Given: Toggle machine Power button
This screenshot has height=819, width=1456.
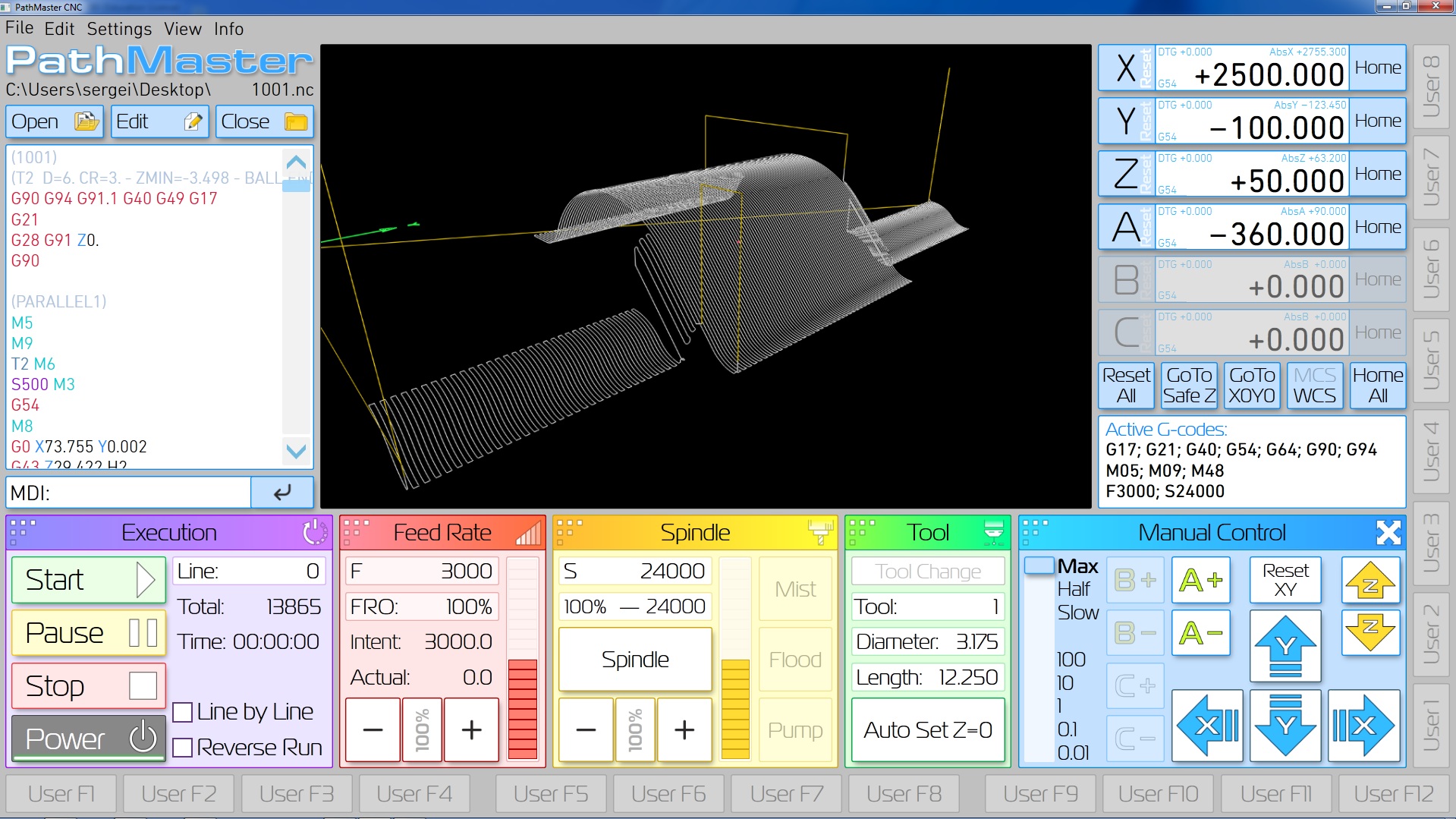Looking at the screenshot, I should 89,738.
